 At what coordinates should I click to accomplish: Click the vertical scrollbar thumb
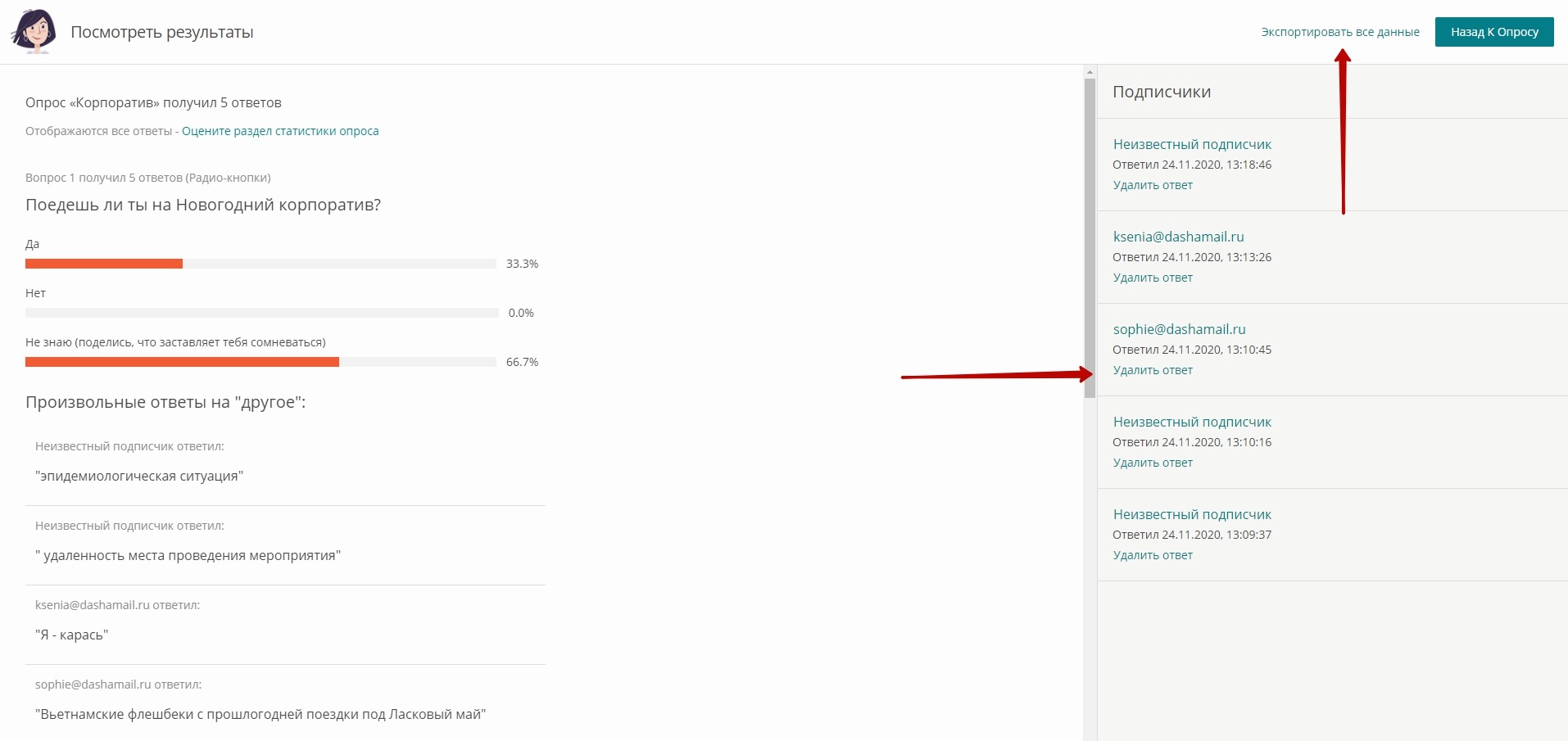1090,237
